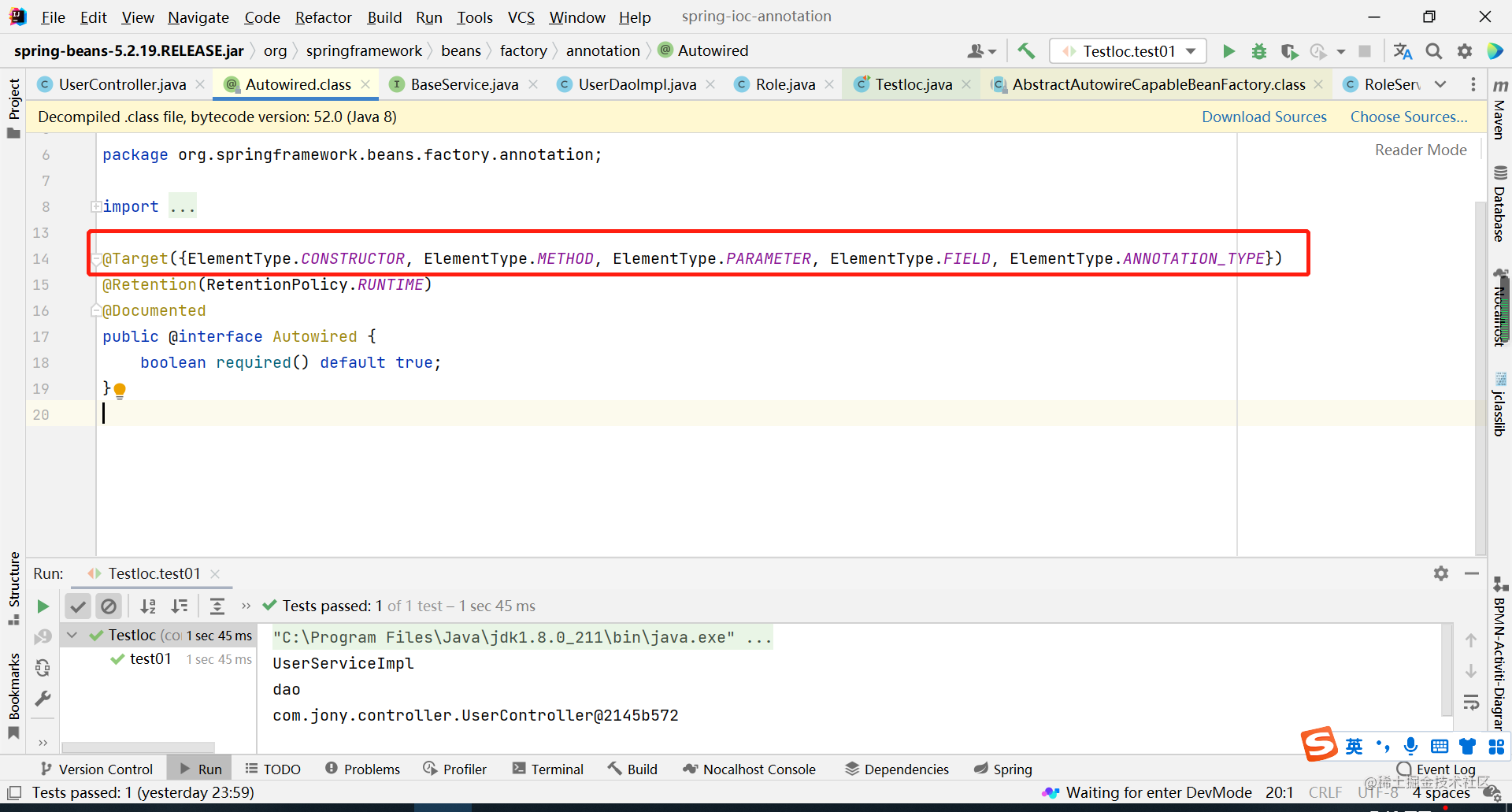Click the up arrow in console
1512x812 pixels.
tap(1470, 640)
